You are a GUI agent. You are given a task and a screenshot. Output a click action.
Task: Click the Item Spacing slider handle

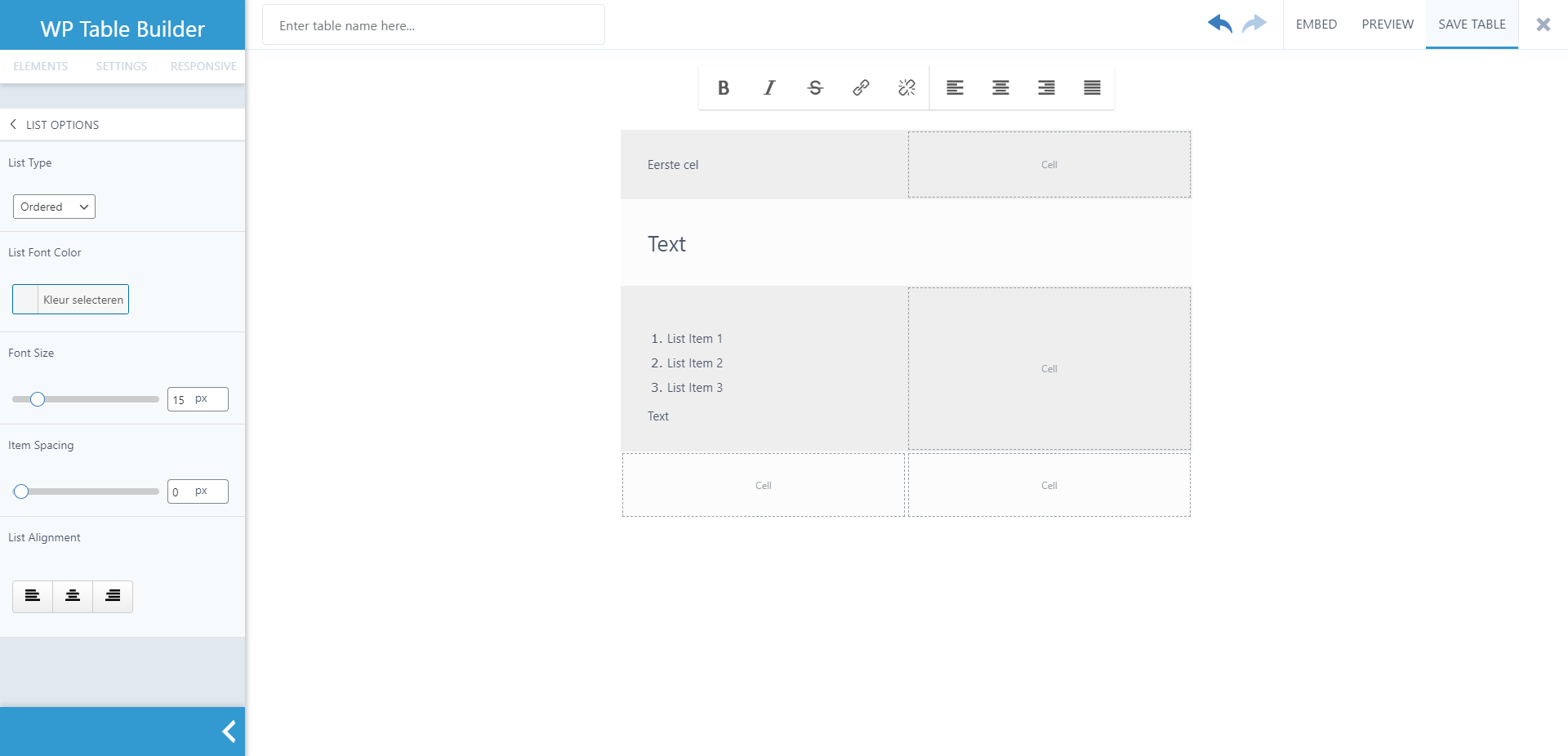click(21, 491)
